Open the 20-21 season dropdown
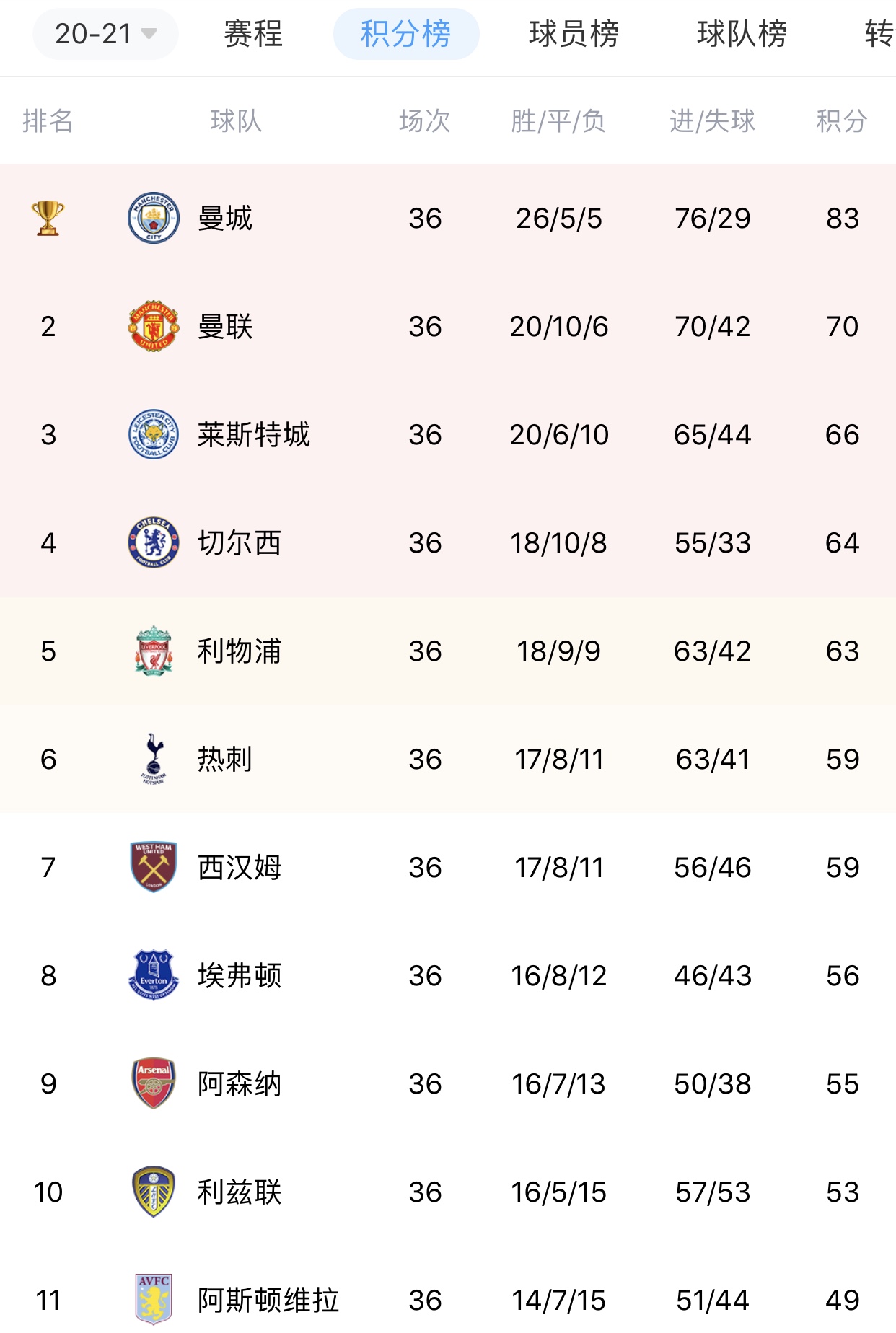Screen dimensions: 896x1333 click(106, 34)
